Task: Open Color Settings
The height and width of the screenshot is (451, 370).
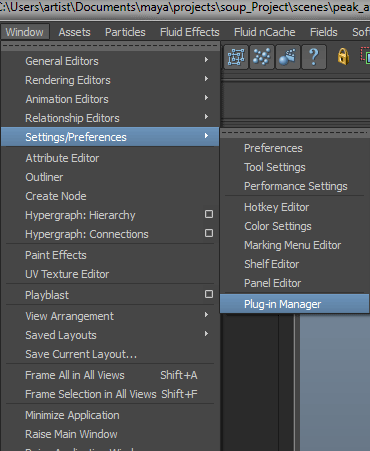Action: click(x=295, y=226)
